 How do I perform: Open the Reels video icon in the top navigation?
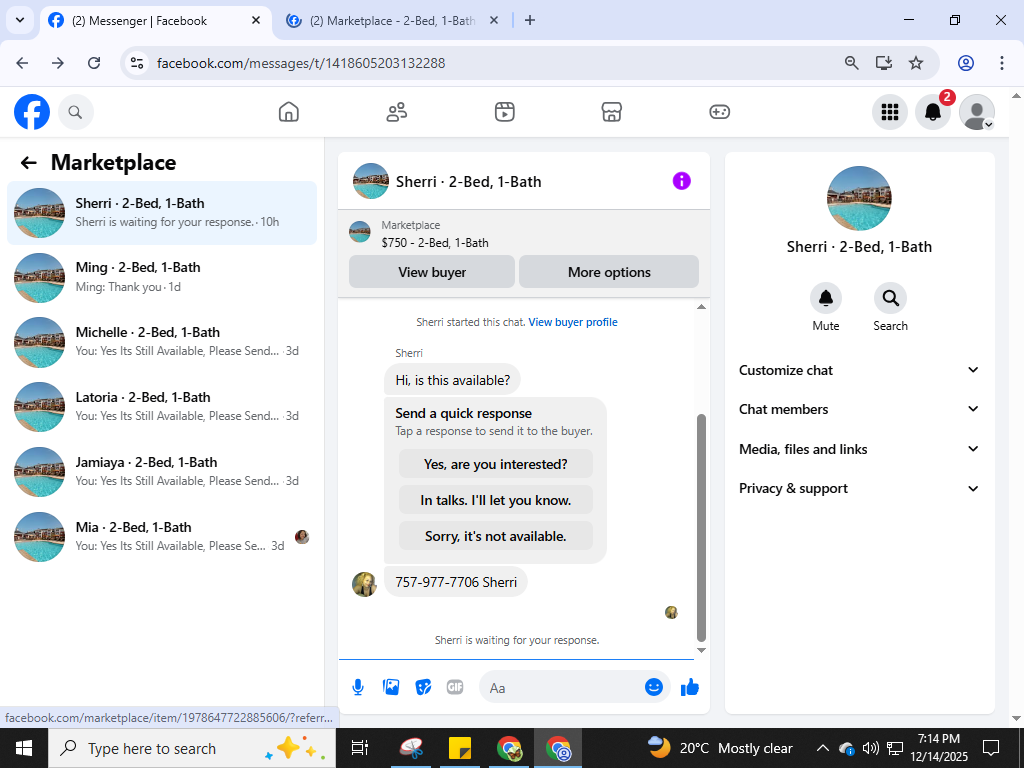coord(504,112)
